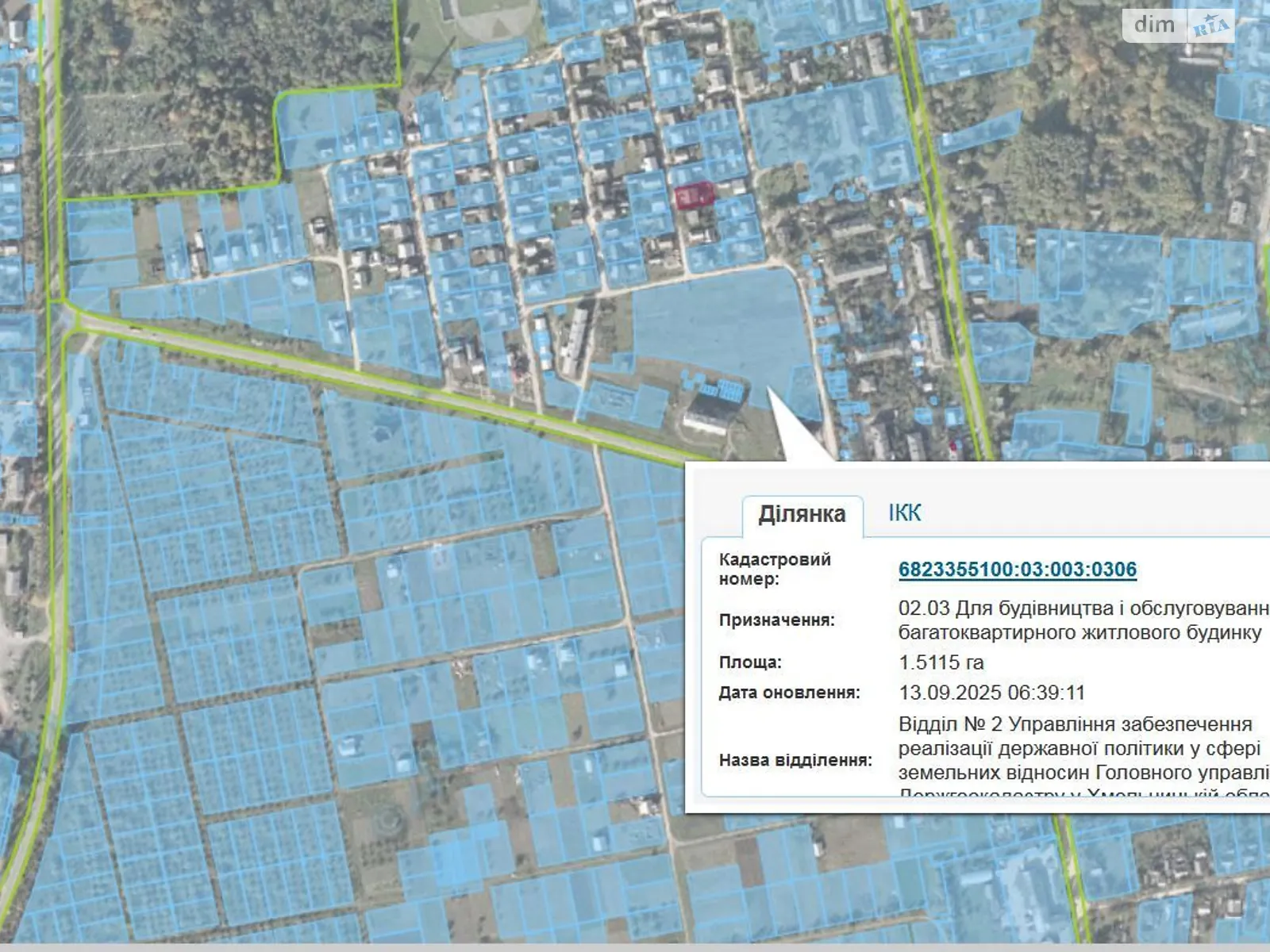1270x952 pixels.
Task: Click the Площа field label
Action: click(750, 662)
